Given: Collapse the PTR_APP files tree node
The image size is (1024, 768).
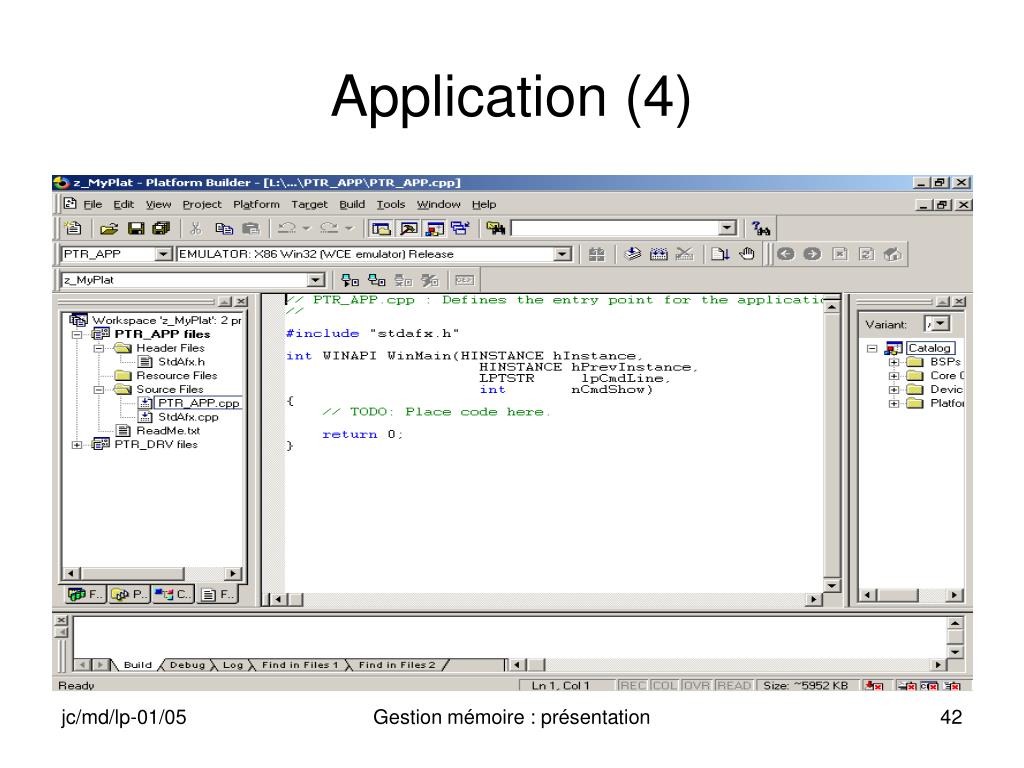Looking at the screenshot, I should [77, 334].
